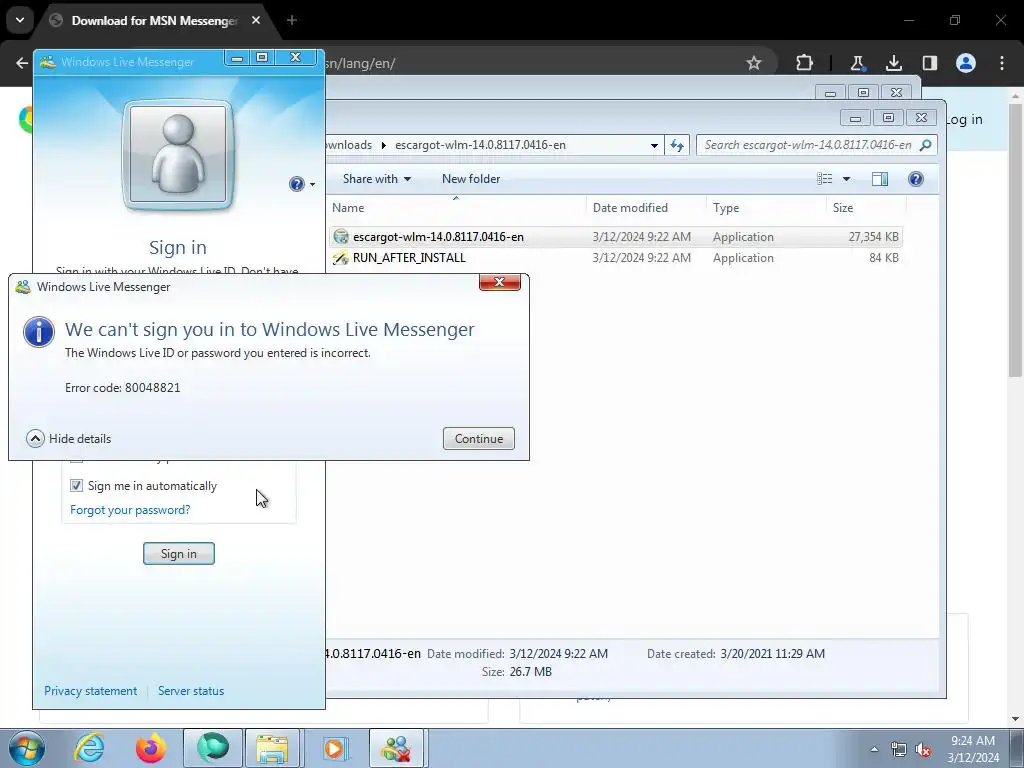Click the Messenger display picture avatar
Screen dimensions: 1024x768
178,155
